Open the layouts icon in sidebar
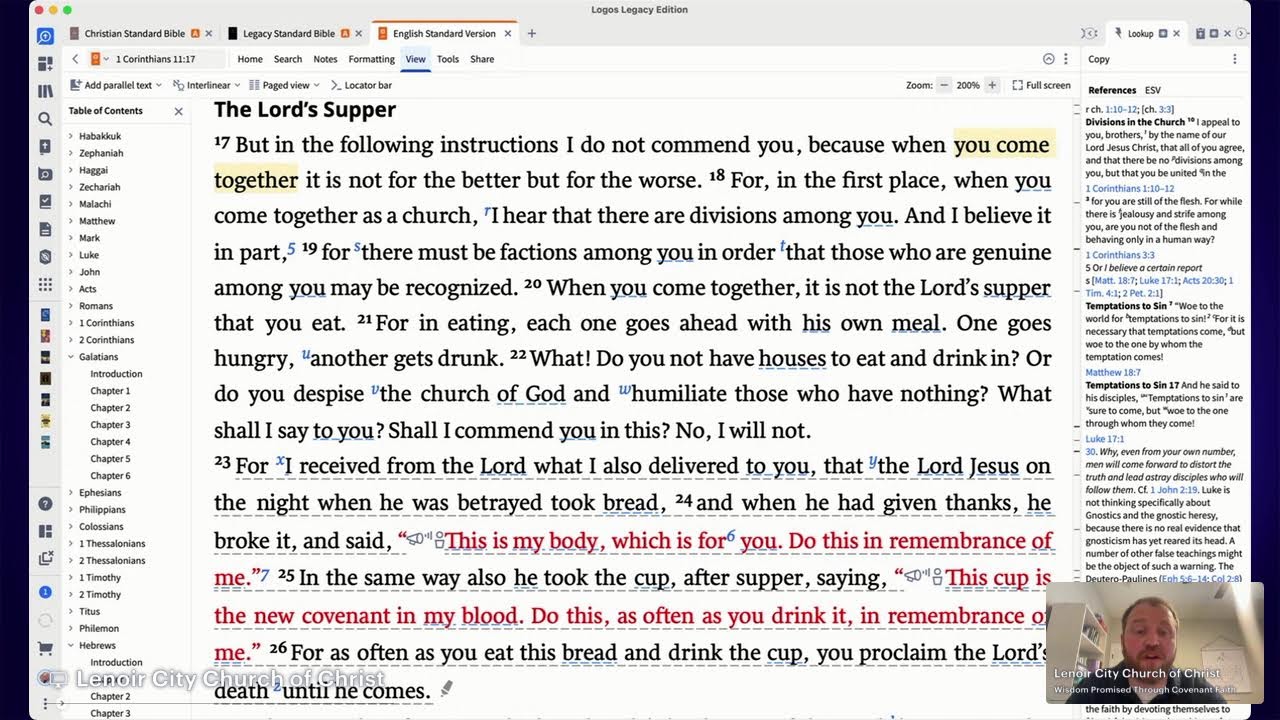The image size is (1280, 720). coord(45,531)
